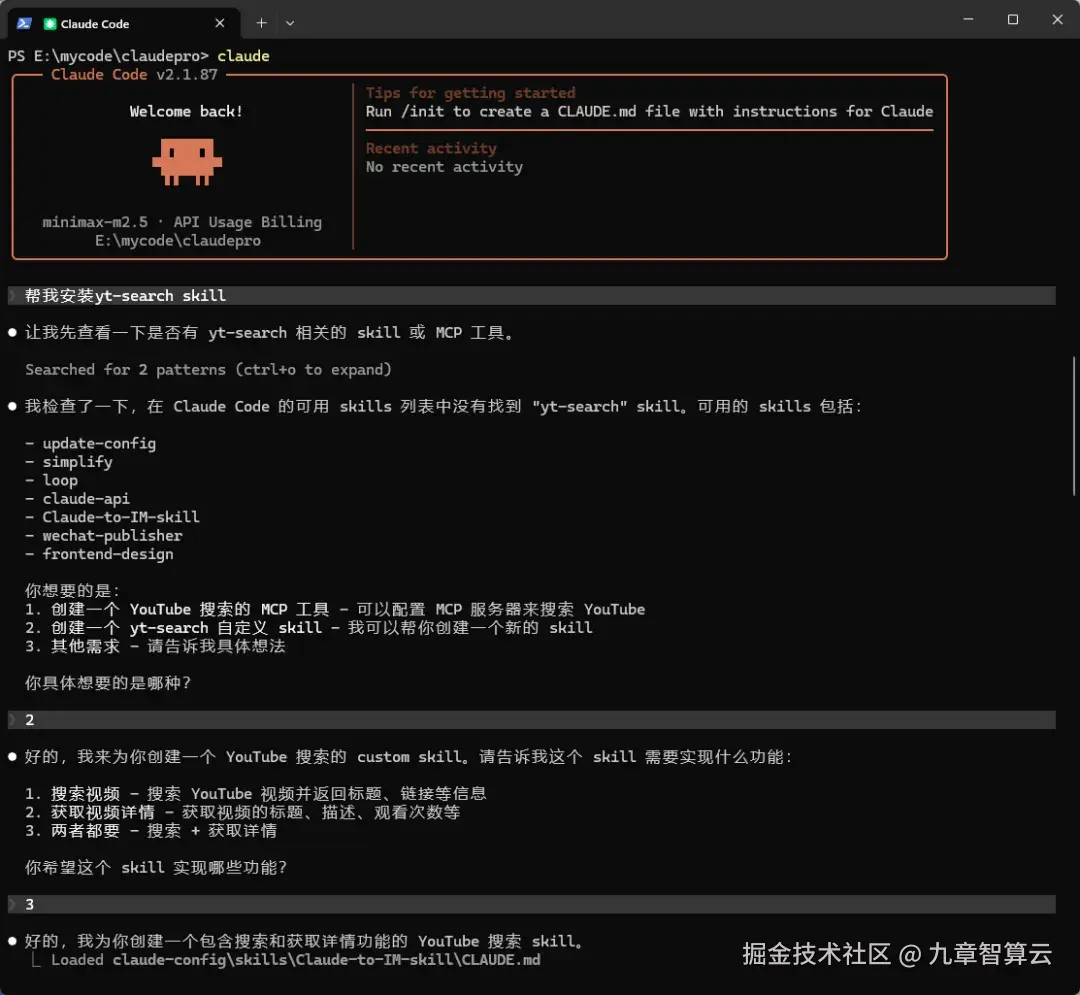
Task: Click the green Claude Code tab icon
Action: pos(50,24)
